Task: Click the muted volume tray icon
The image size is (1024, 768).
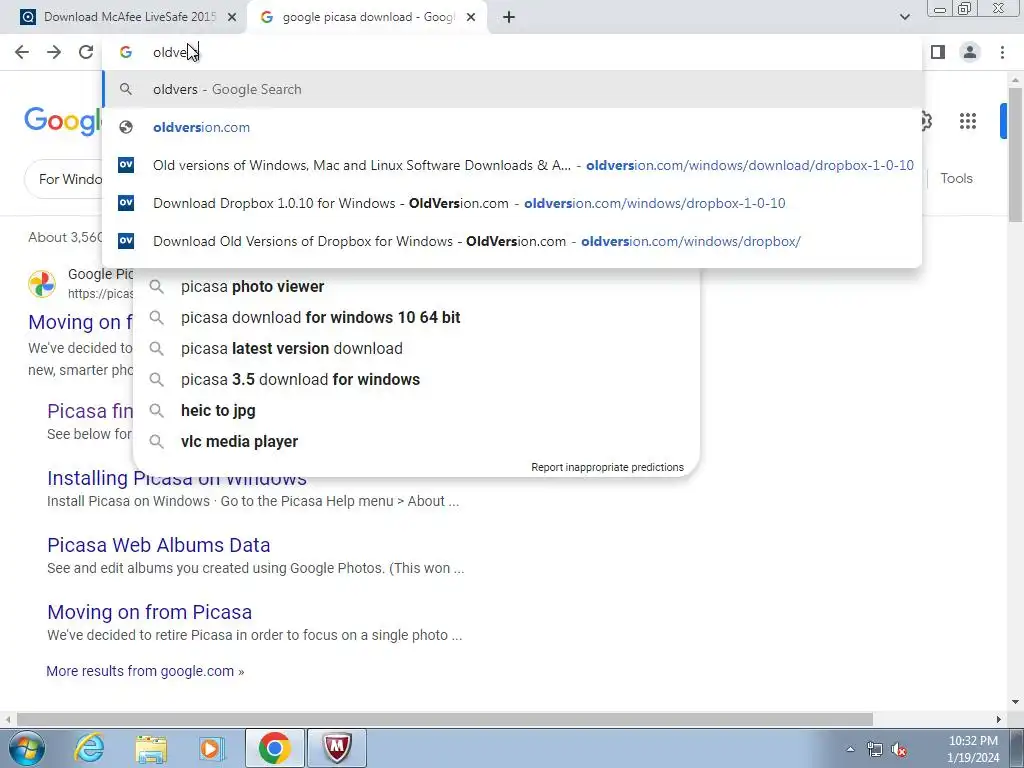Action: tap(900, 750)
